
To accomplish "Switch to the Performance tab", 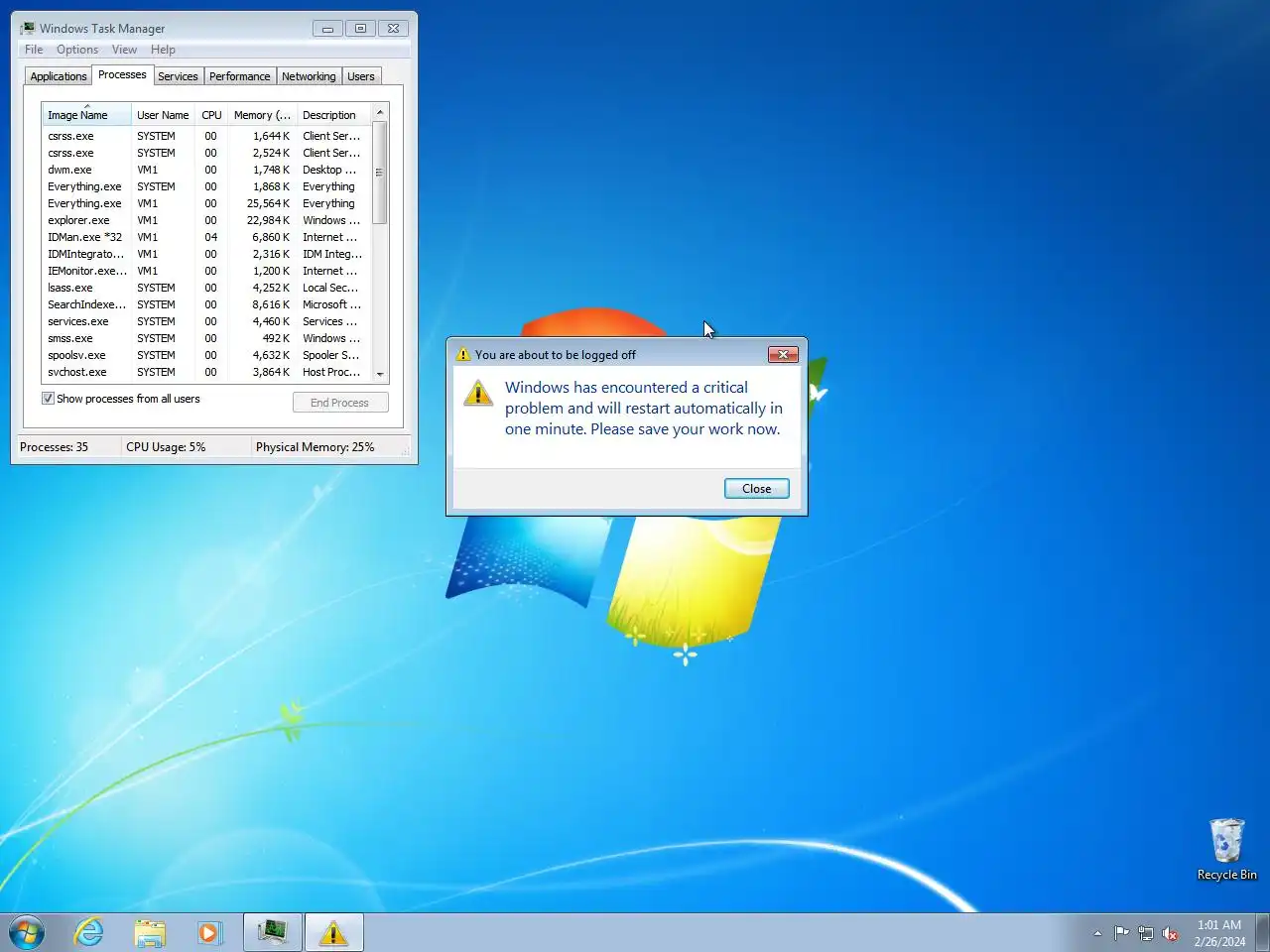I will 239,76.
